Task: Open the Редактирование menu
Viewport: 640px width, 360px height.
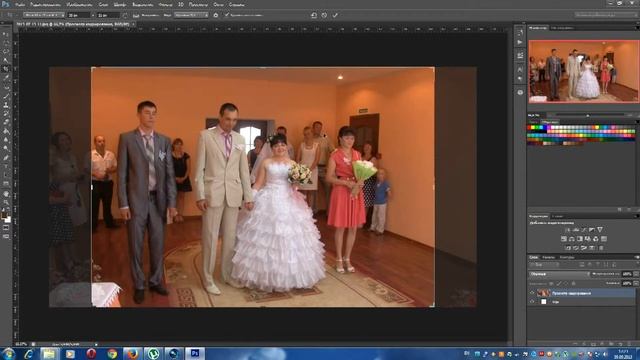Action: coord(45,4)
